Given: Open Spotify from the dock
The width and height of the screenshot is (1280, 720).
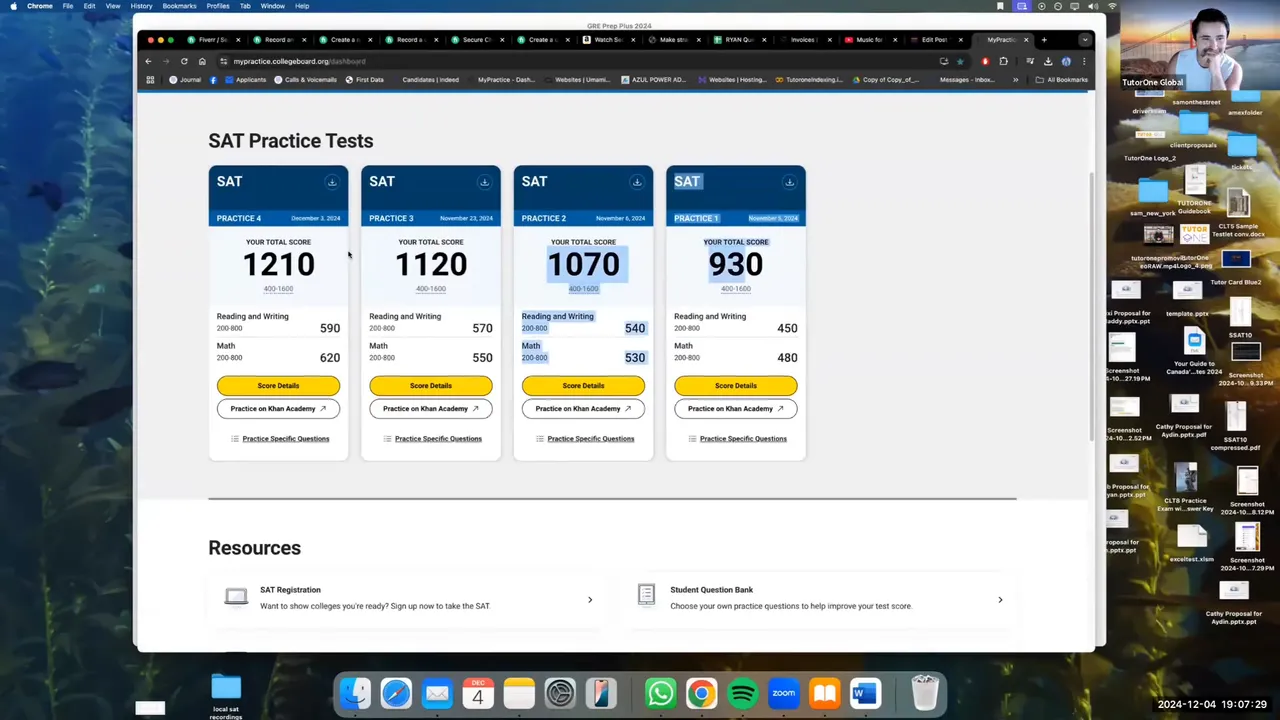Looking at the screenshot, I should point(742,693).
